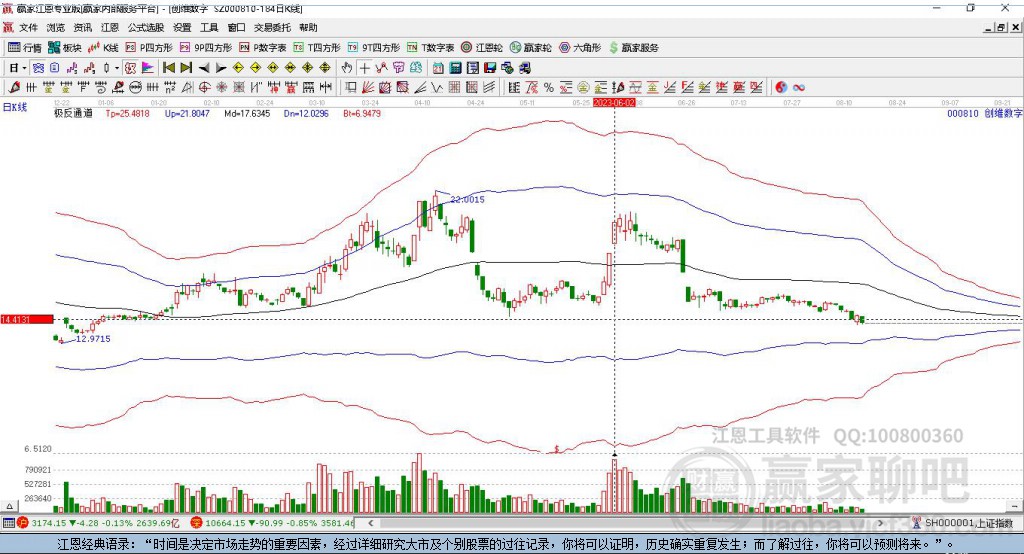
Task: Select the red Gann fan lines icon
Action: tap(368, 87)
